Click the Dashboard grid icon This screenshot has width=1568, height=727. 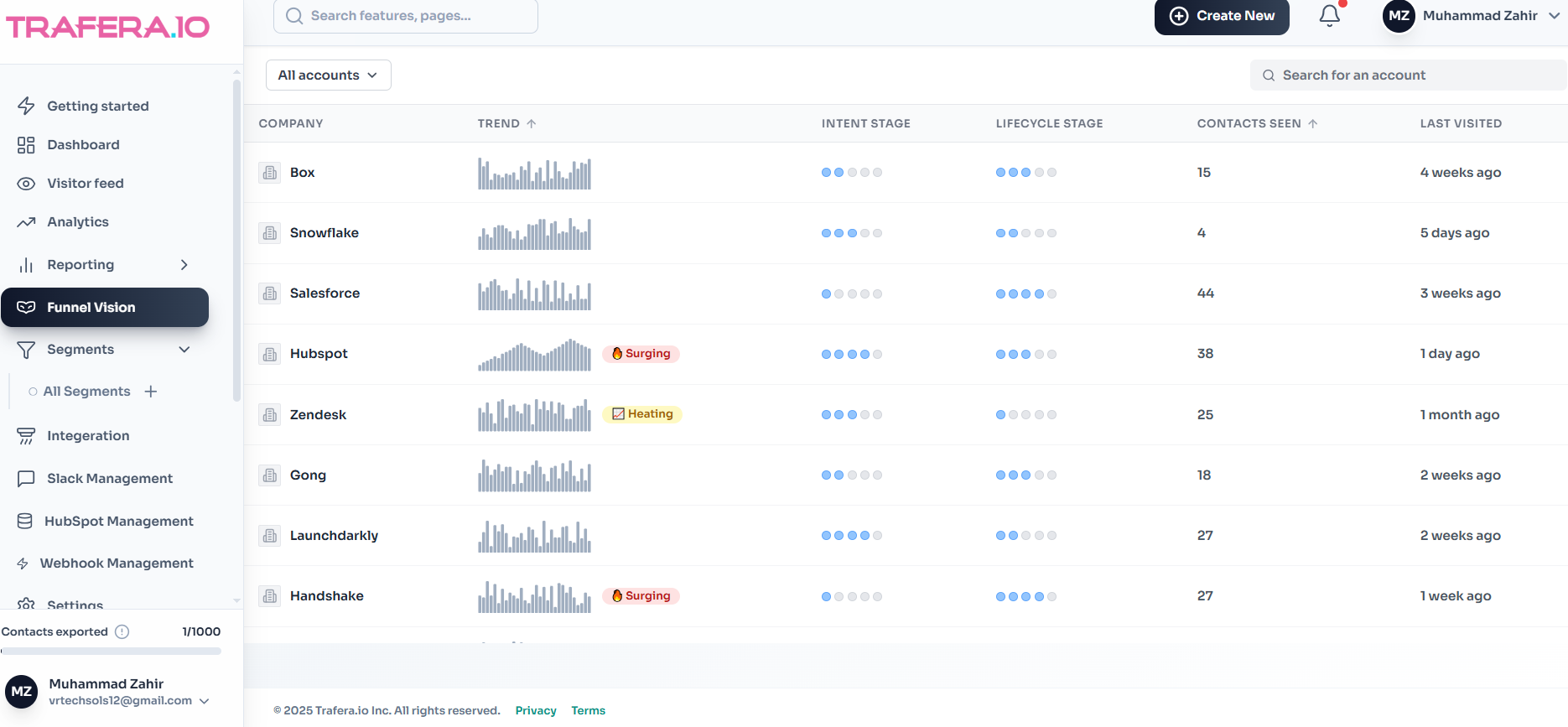tap(26, 145)
